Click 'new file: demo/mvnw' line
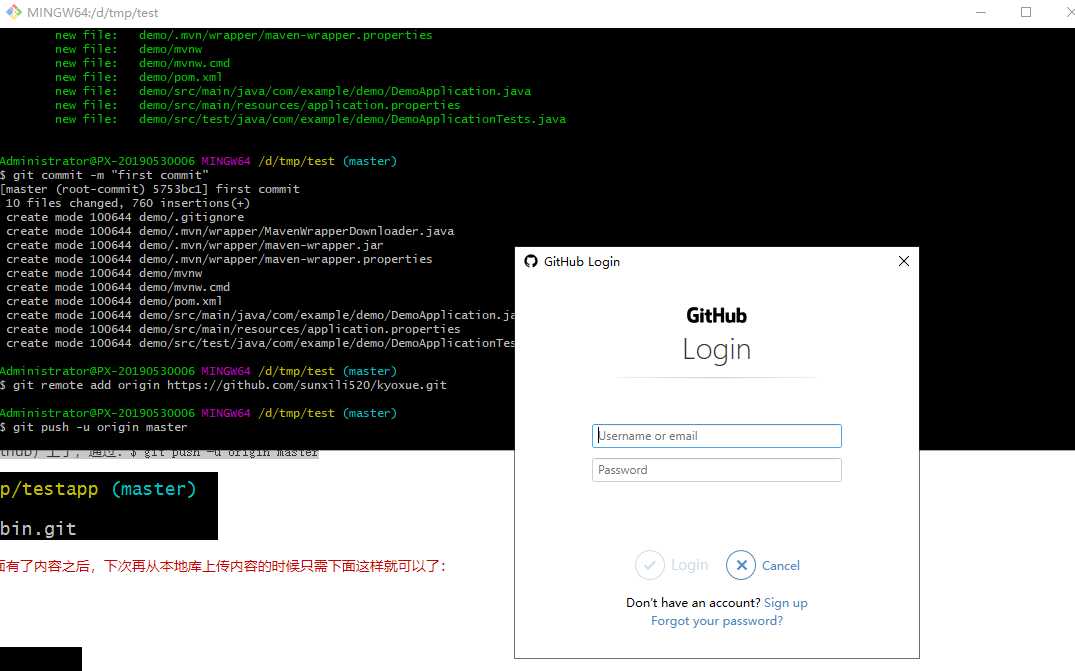 click(x=129, y=49)
